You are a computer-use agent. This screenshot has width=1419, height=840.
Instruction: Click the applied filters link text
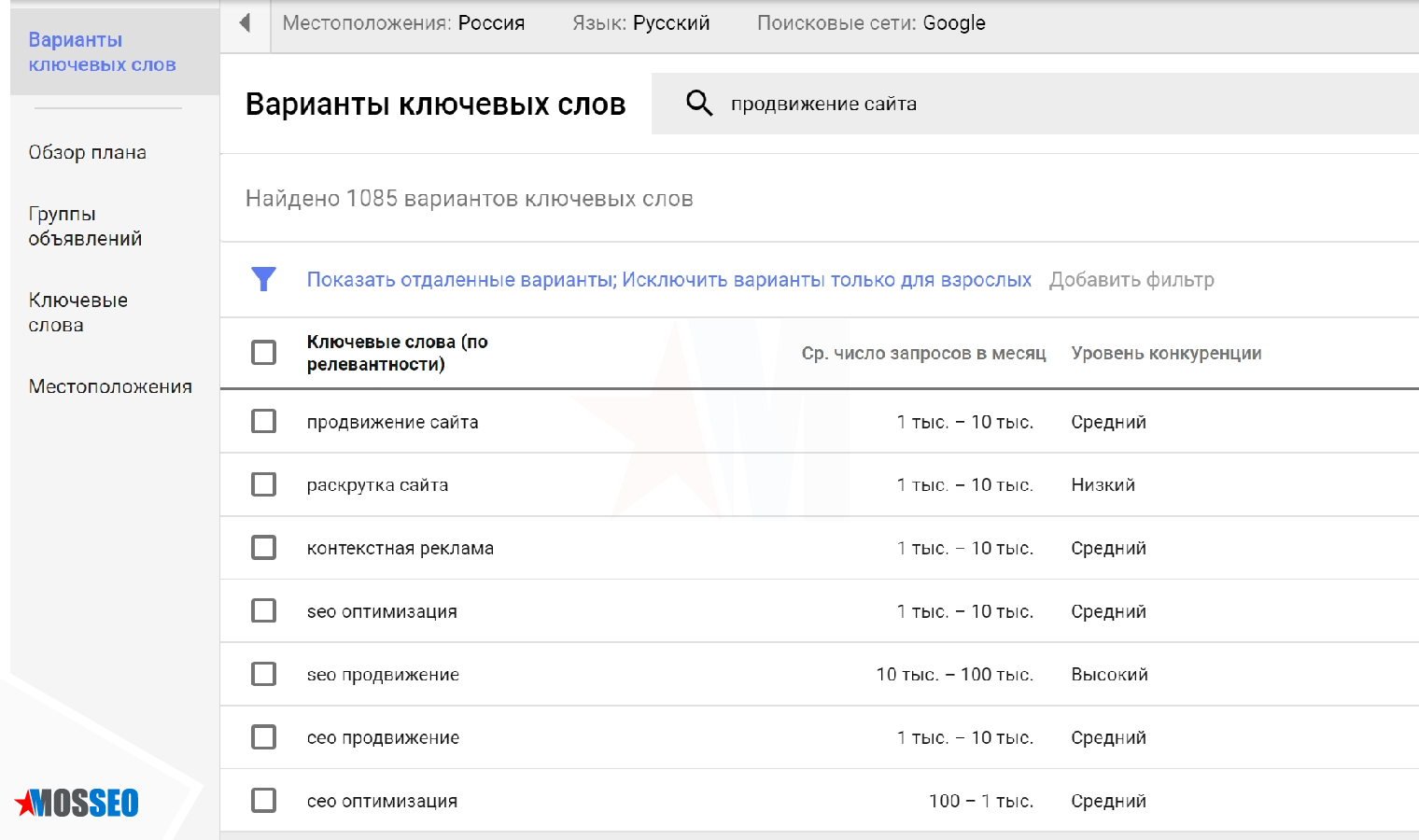click(x=668, y=278)
